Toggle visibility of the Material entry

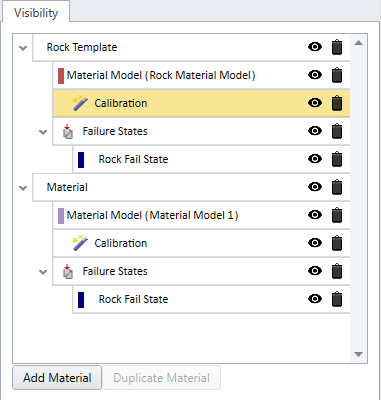315,187
